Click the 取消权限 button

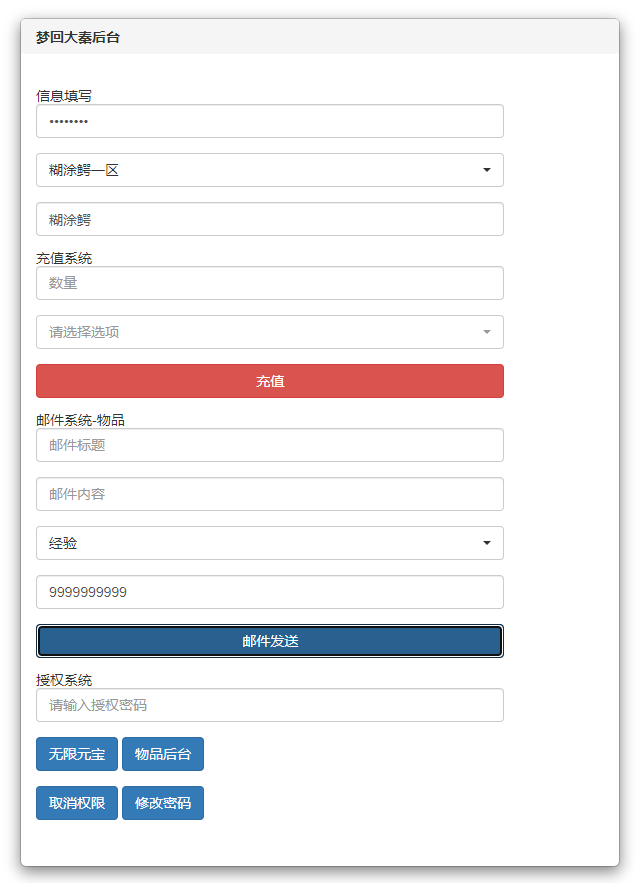coord(77,804)
